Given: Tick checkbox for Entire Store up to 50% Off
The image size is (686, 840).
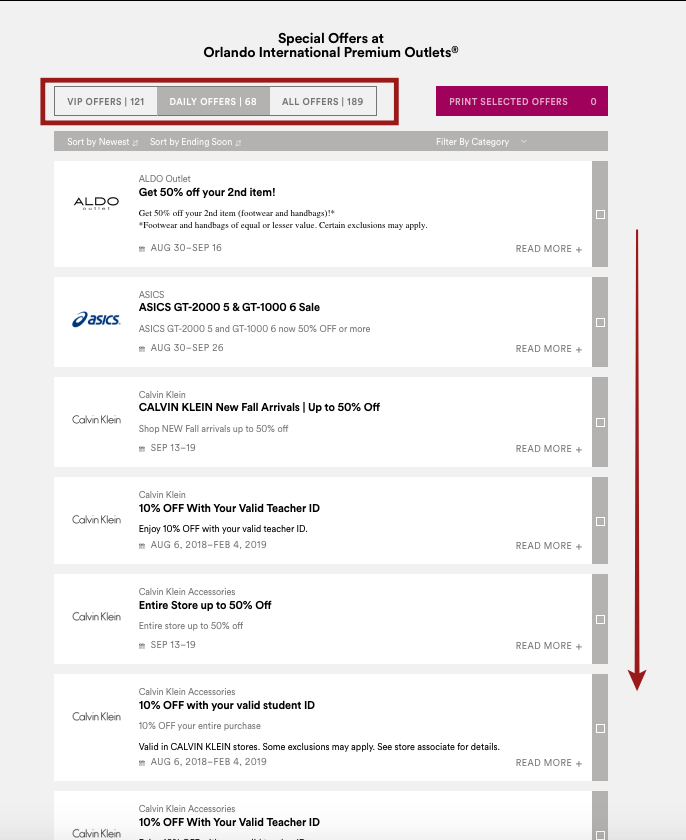Looking at the screenshot, I should pos(600,619).
